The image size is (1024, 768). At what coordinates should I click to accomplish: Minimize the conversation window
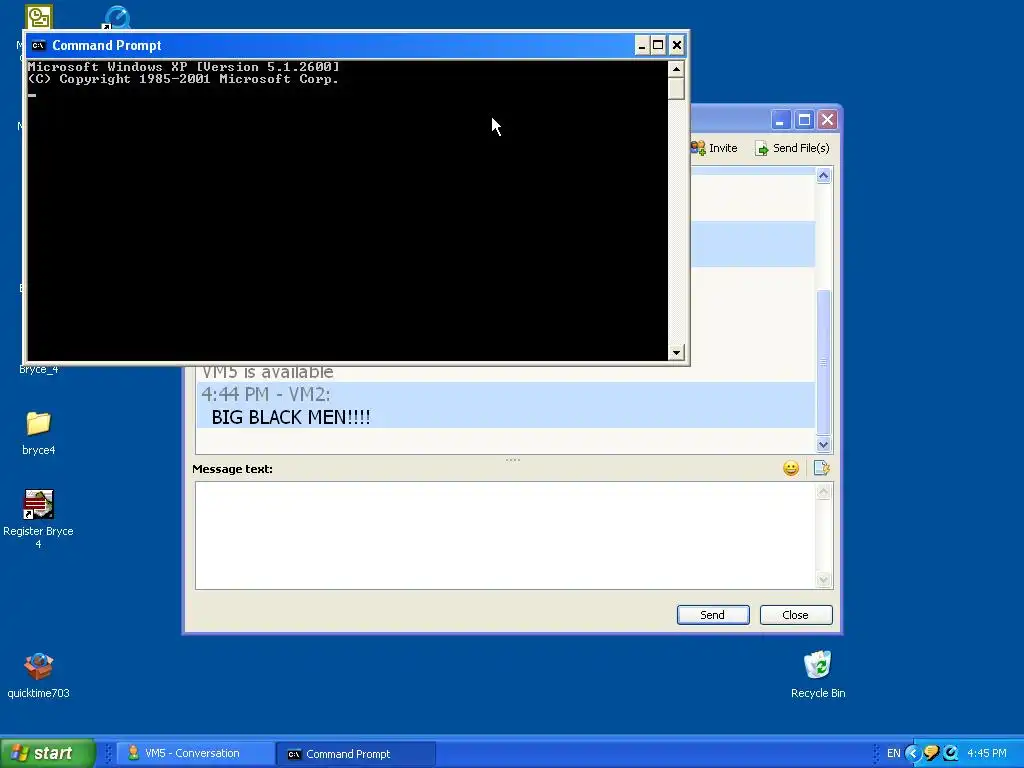click(x=781, y=120)
